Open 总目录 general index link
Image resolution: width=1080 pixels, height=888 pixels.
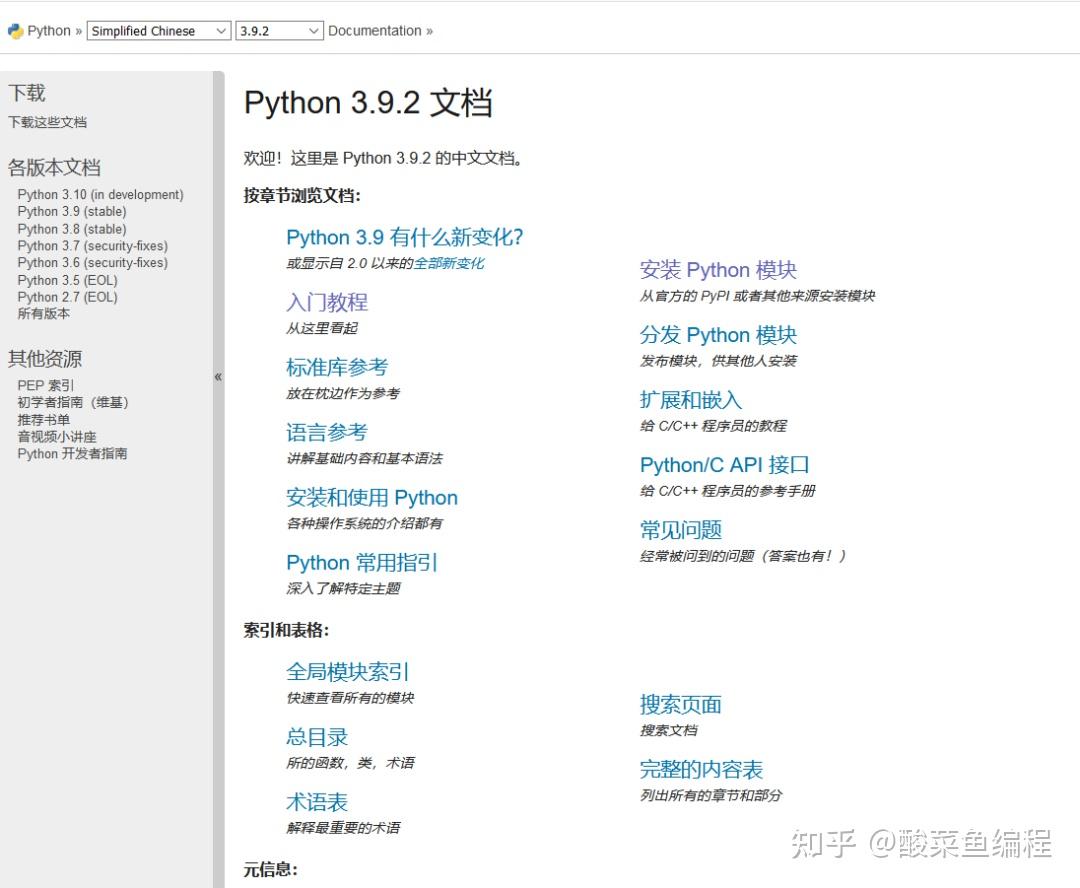pos(317,737)
